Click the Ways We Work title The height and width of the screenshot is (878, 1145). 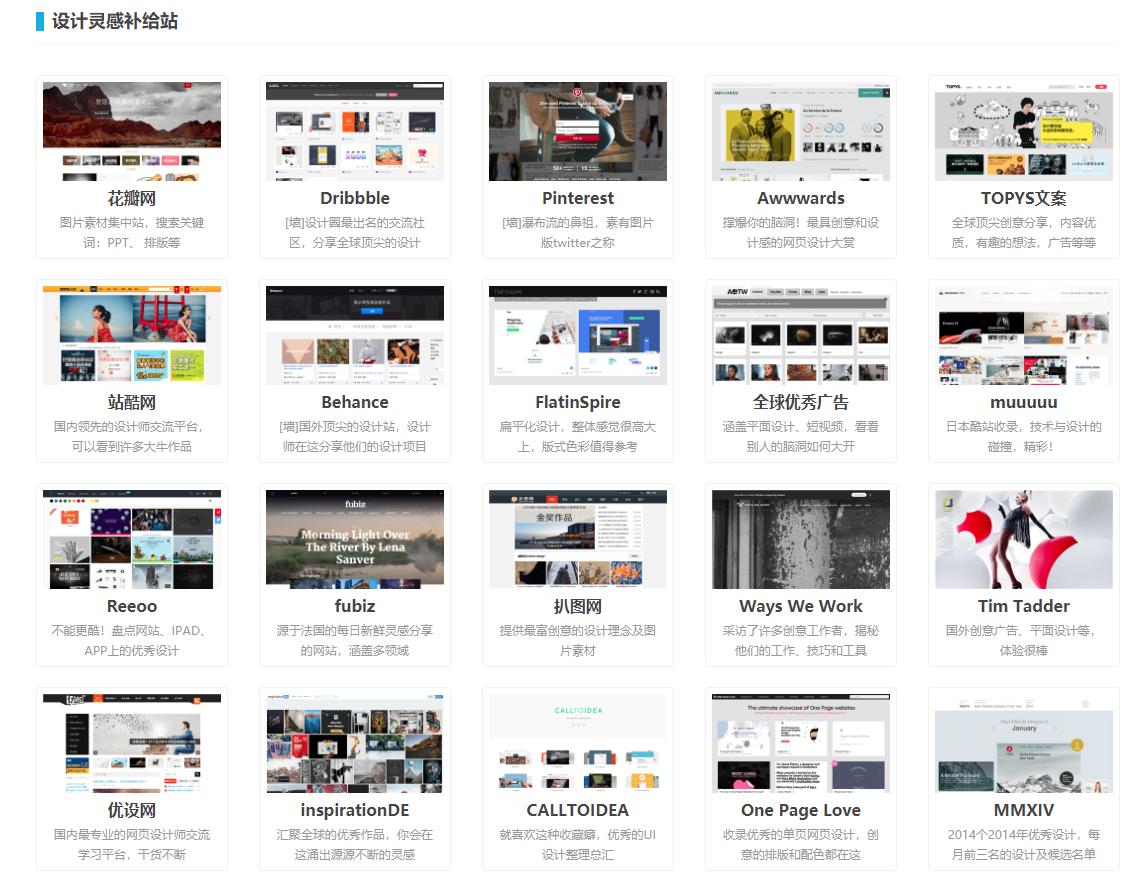tap(801, 606)
